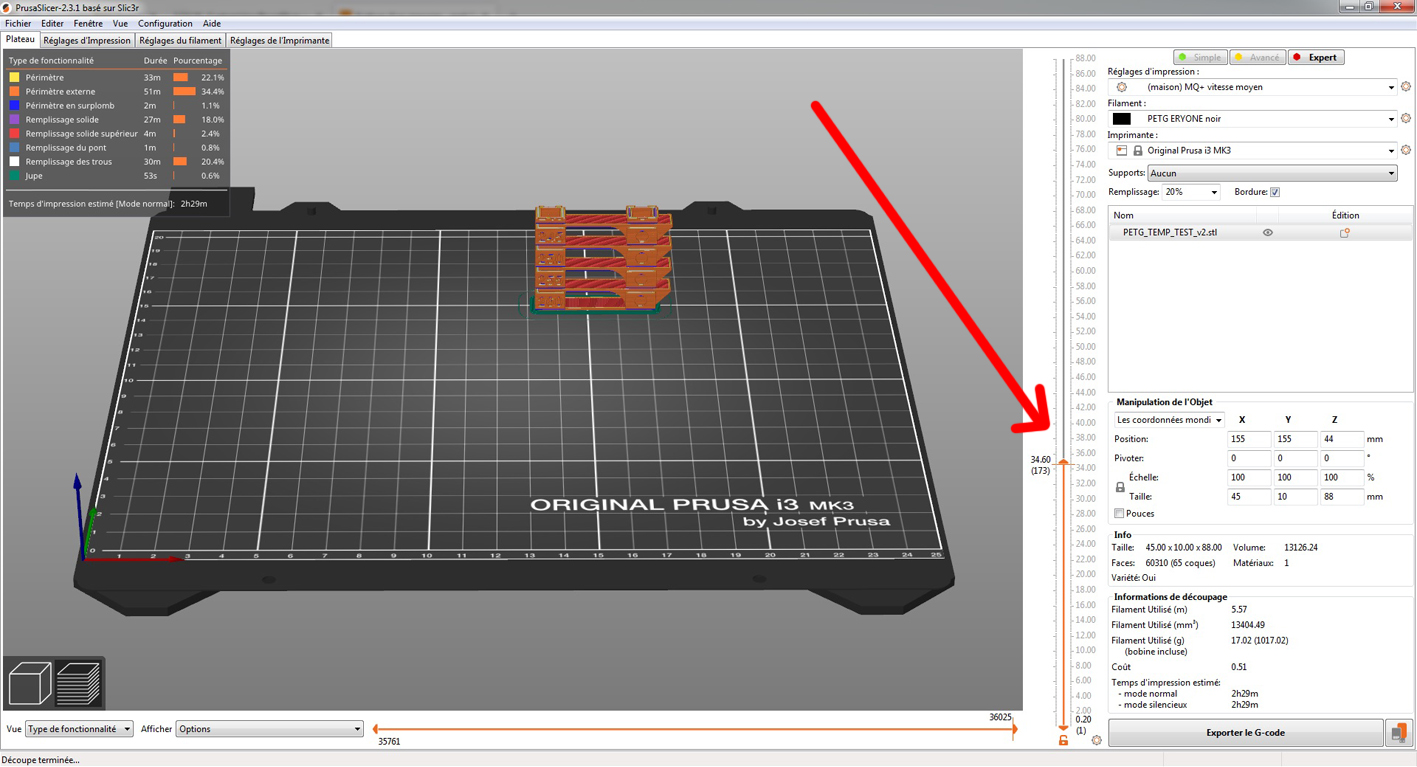The height and width of the screenshot is (767, 1417).
Task: Open the Configuration menu
Action: tap(165, 23)
